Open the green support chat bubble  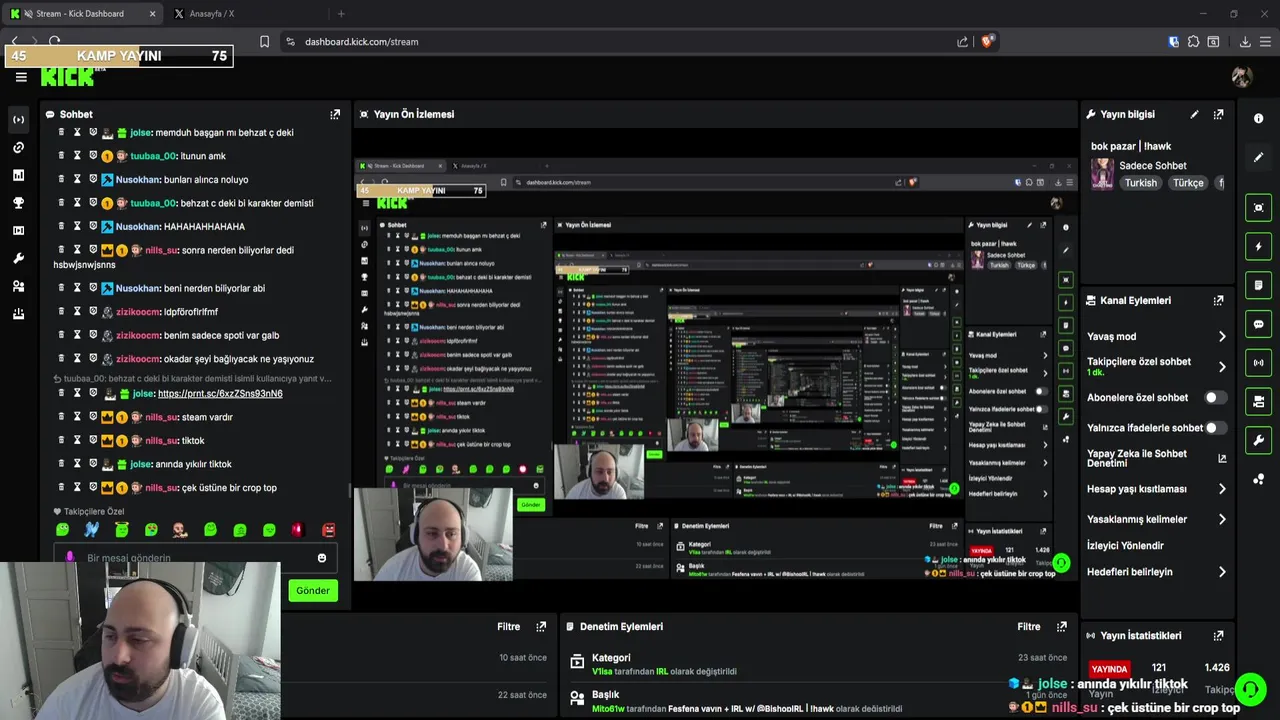(x=1250, y=690)
